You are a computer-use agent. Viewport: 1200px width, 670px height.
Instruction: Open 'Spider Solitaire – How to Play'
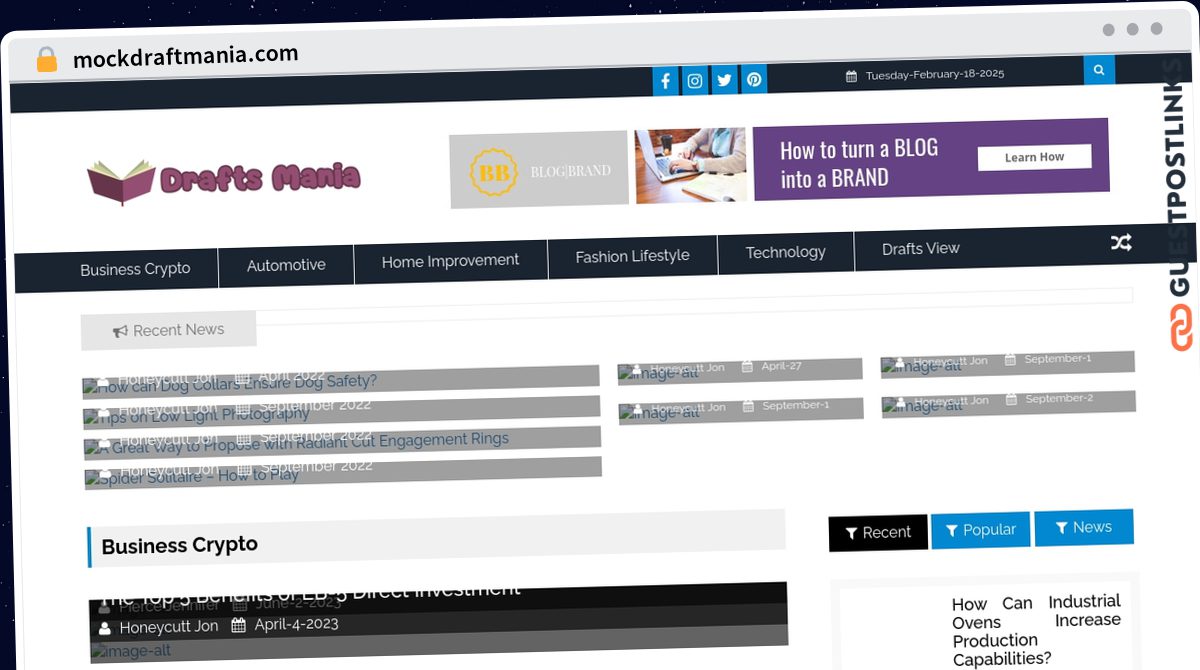(199, 476)
